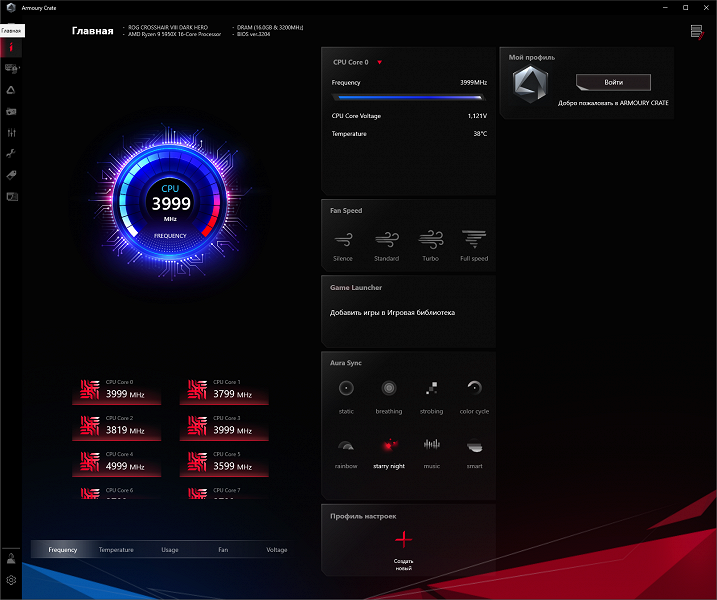The height and width of the screenshot is (600, 717).
Task: Click the CPU Core 4 4999 MHz tile
Action: coord(117,464)
